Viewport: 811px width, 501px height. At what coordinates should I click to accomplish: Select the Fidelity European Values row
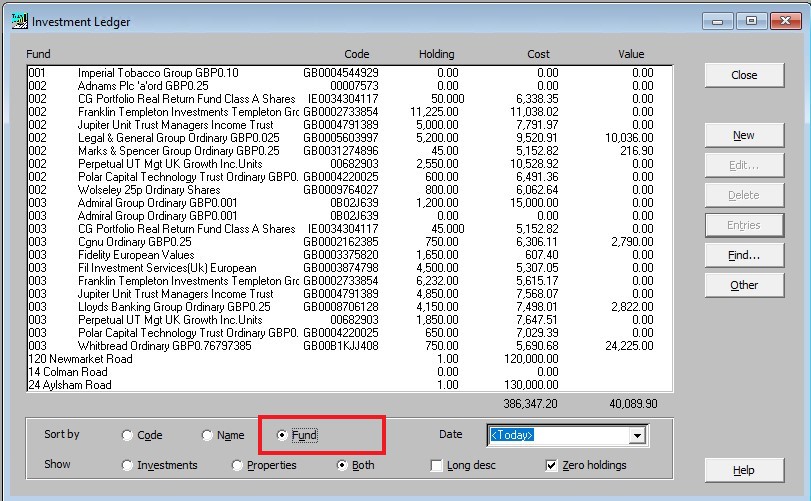pos(350,255)
